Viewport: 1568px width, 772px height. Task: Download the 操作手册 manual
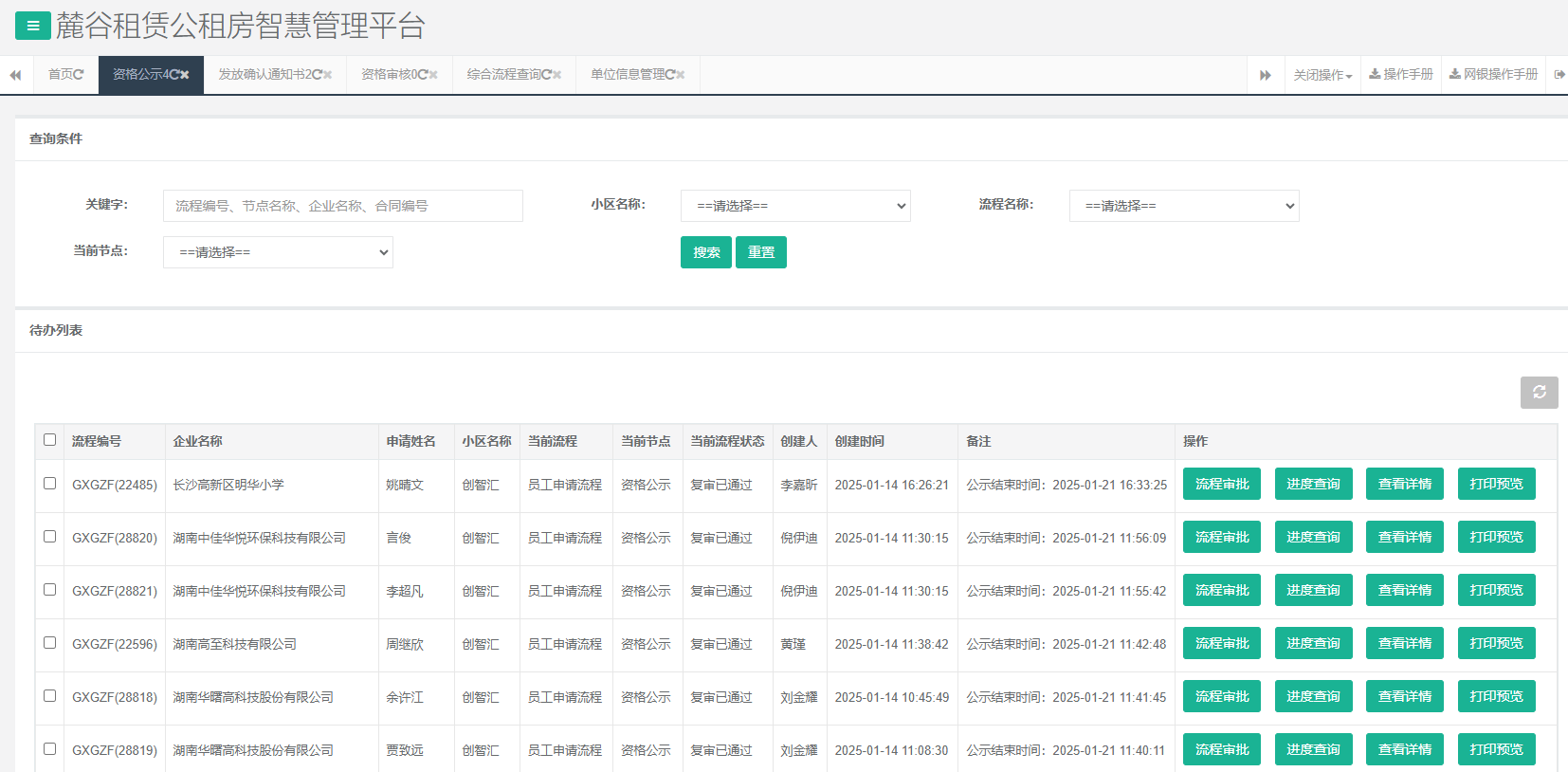(x=1401, y=75)
